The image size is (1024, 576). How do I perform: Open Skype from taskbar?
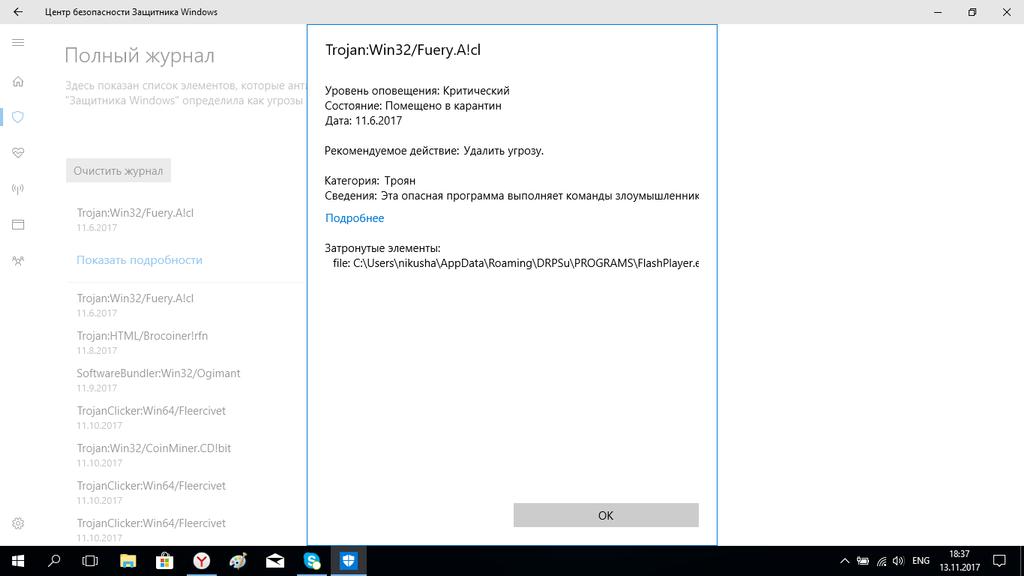[x=312, y=561]
